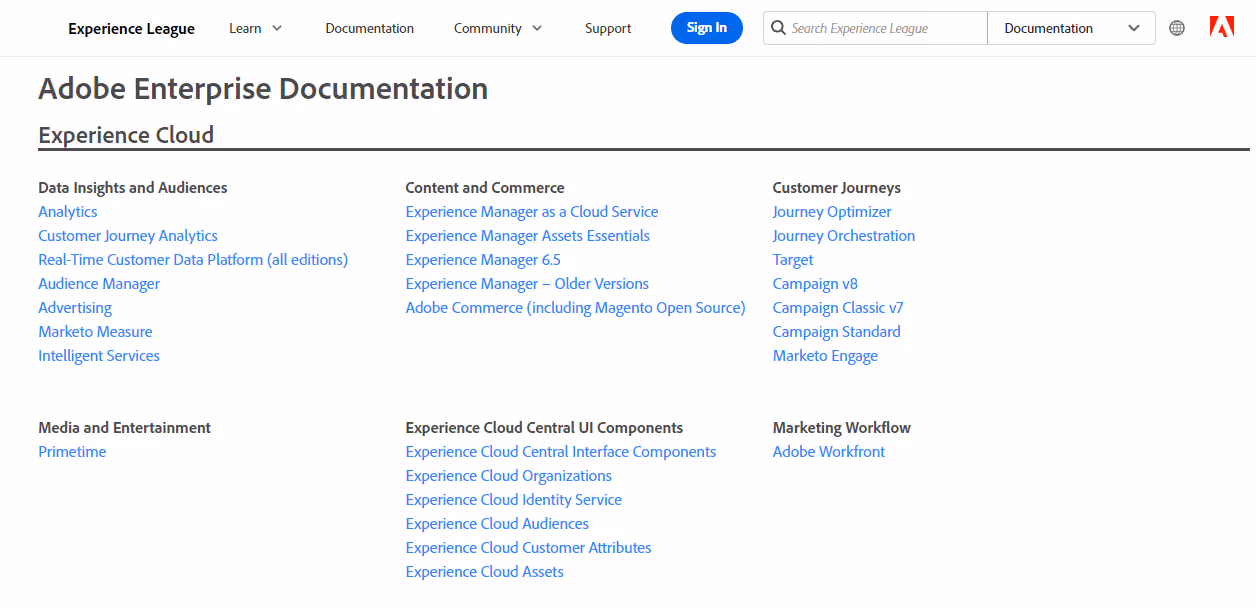Open Experience Cloud Organizations link
The image size is (1256, 612).
tap(509, 476)
